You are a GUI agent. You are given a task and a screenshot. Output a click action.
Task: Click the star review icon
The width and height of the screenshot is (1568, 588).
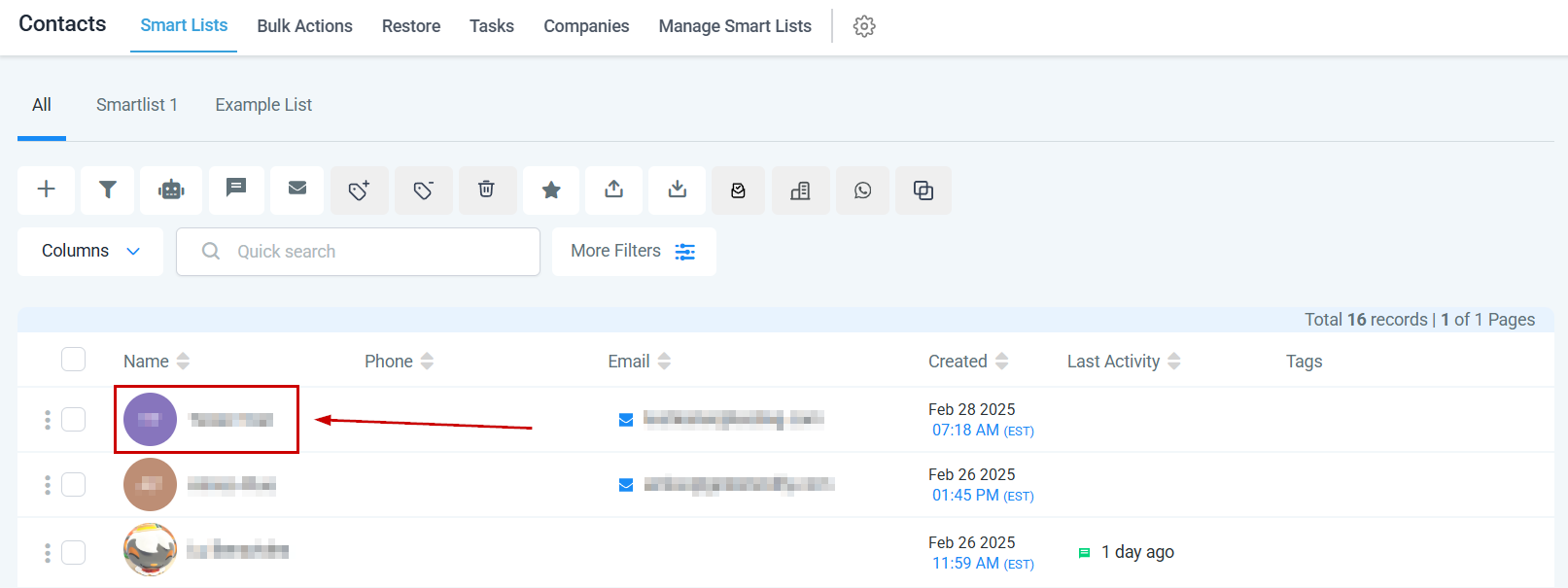click(551, 190)
